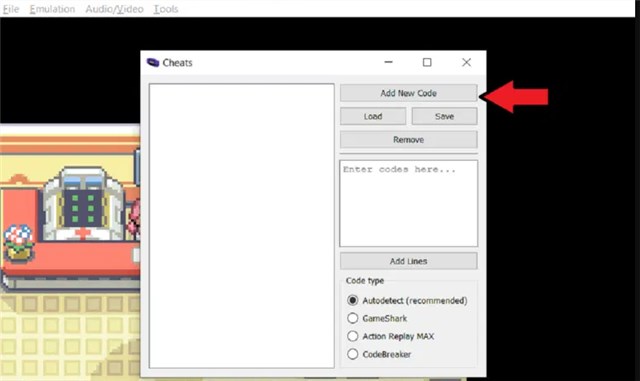The width and height of the screenshot is (640, 381).
Task: Click the Load button
Action: pos(373,116)
